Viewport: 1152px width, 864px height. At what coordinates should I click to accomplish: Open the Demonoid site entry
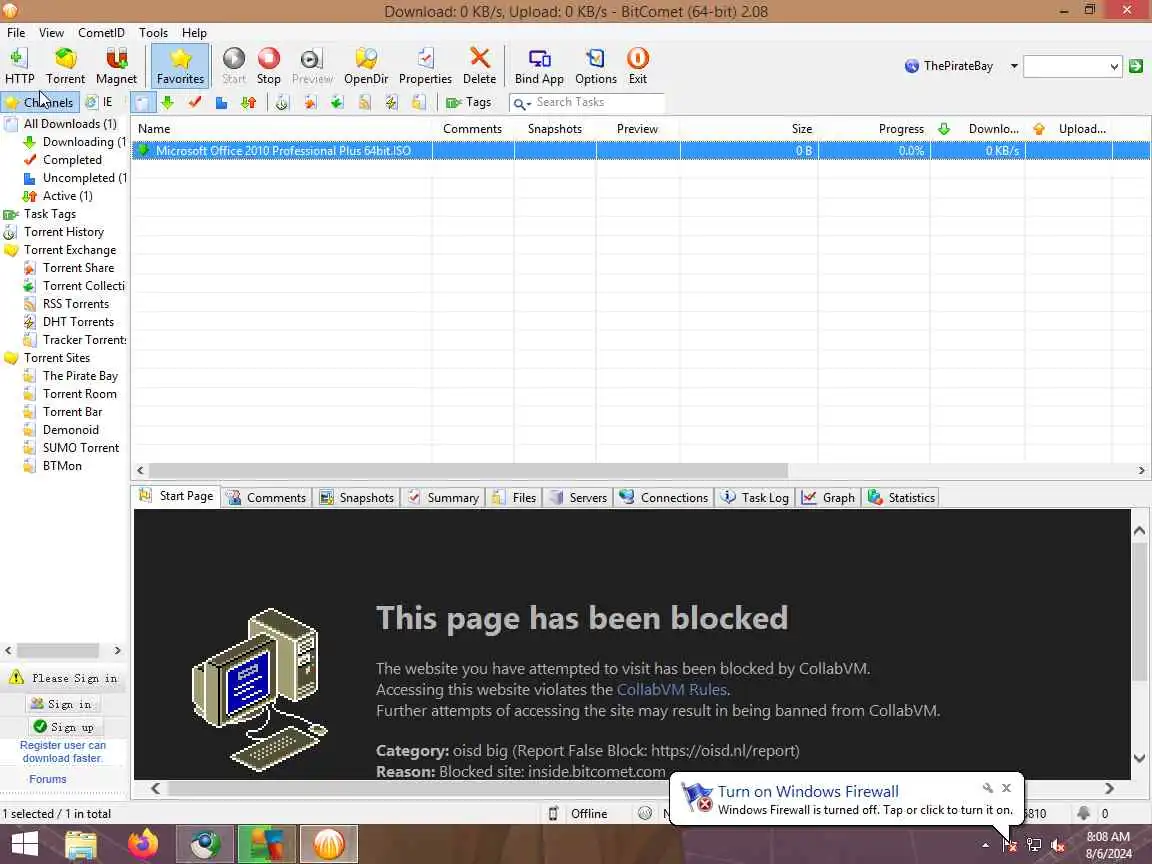[x=71, y=430]
